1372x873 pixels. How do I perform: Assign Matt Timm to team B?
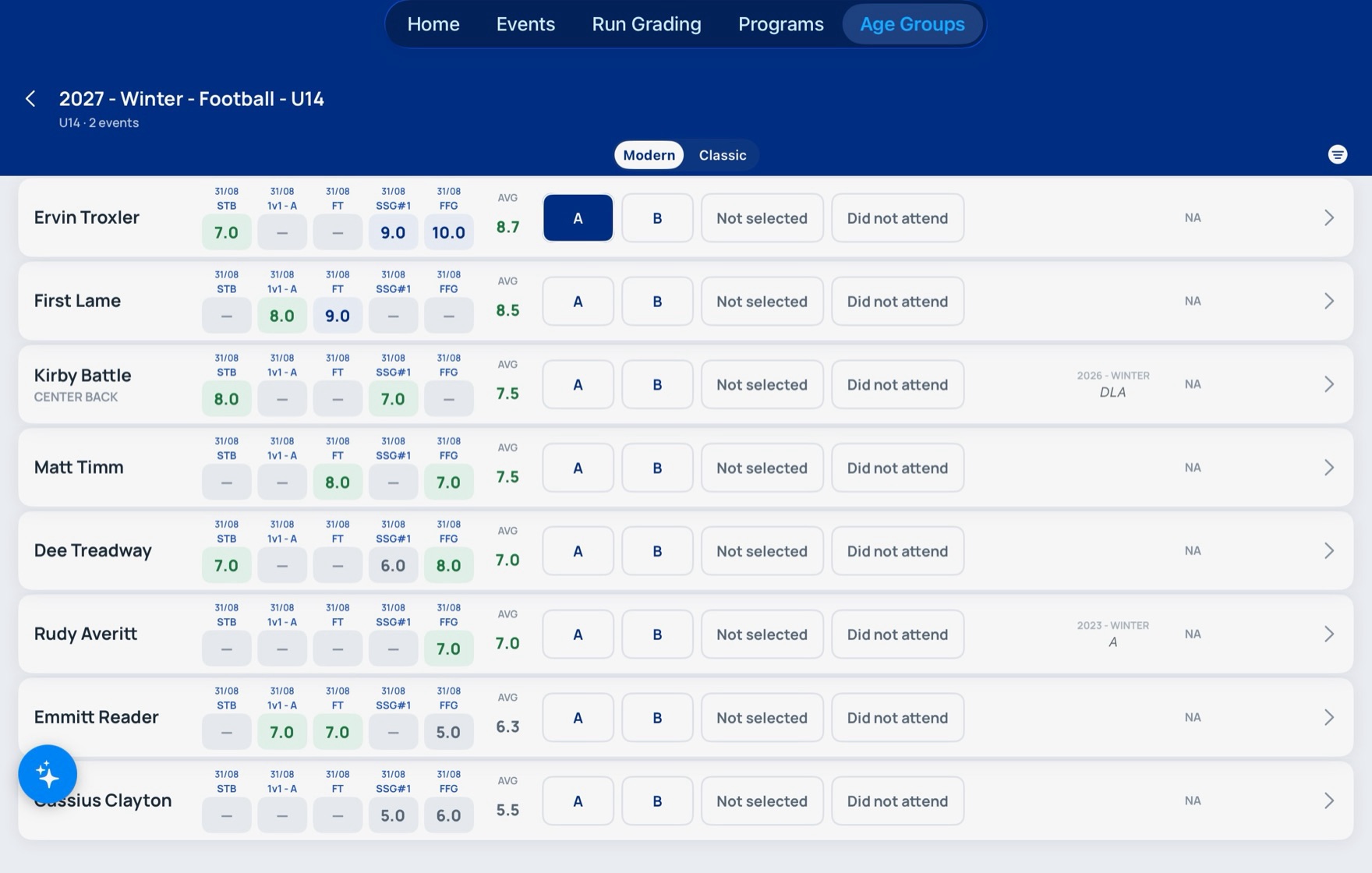pyautogui.click(x=657, y=468)
